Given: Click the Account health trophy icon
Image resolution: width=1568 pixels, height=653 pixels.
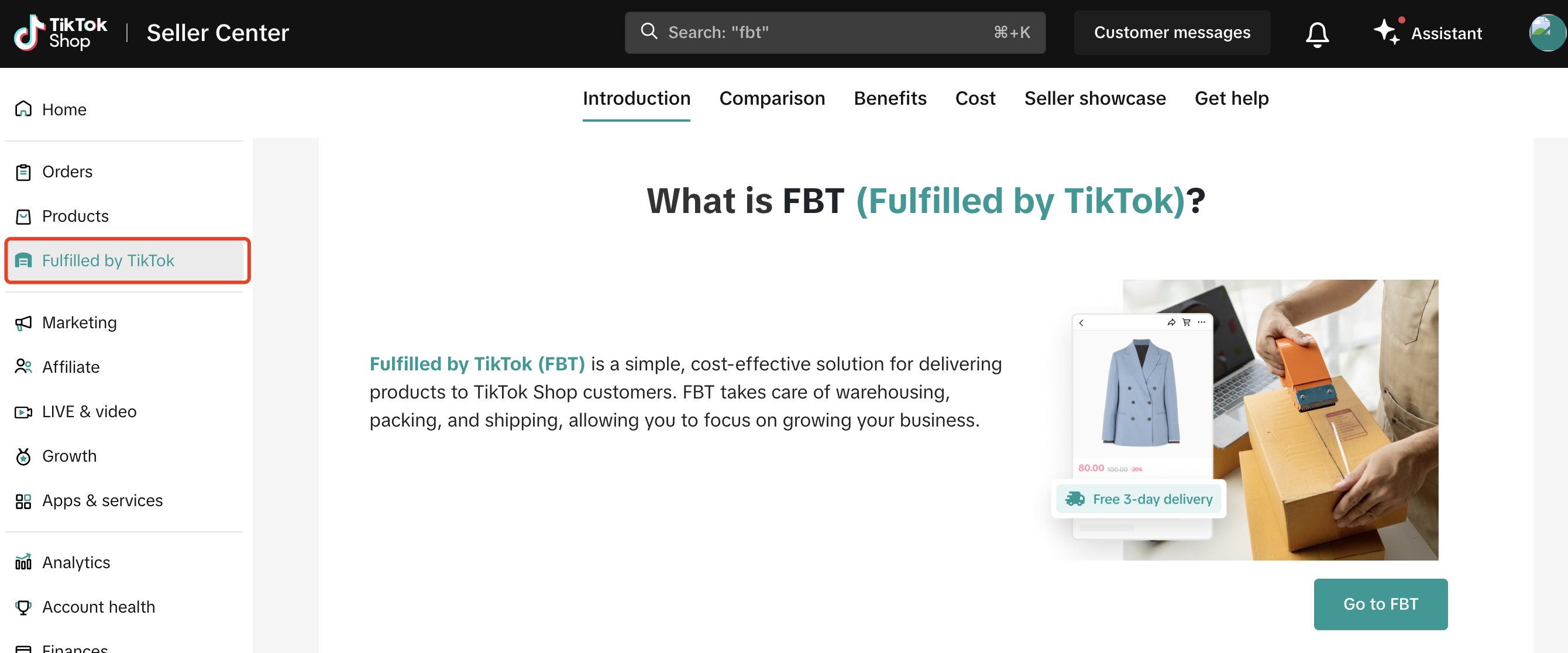Looking at the screenshot, I should pyautogui.click(x=23, y=607).
